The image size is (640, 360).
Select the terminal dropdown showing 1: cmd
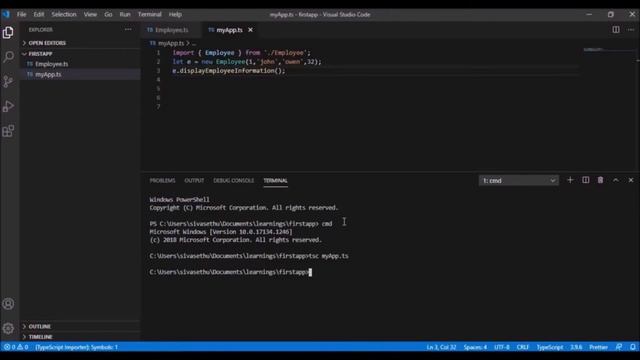(518, 180)
